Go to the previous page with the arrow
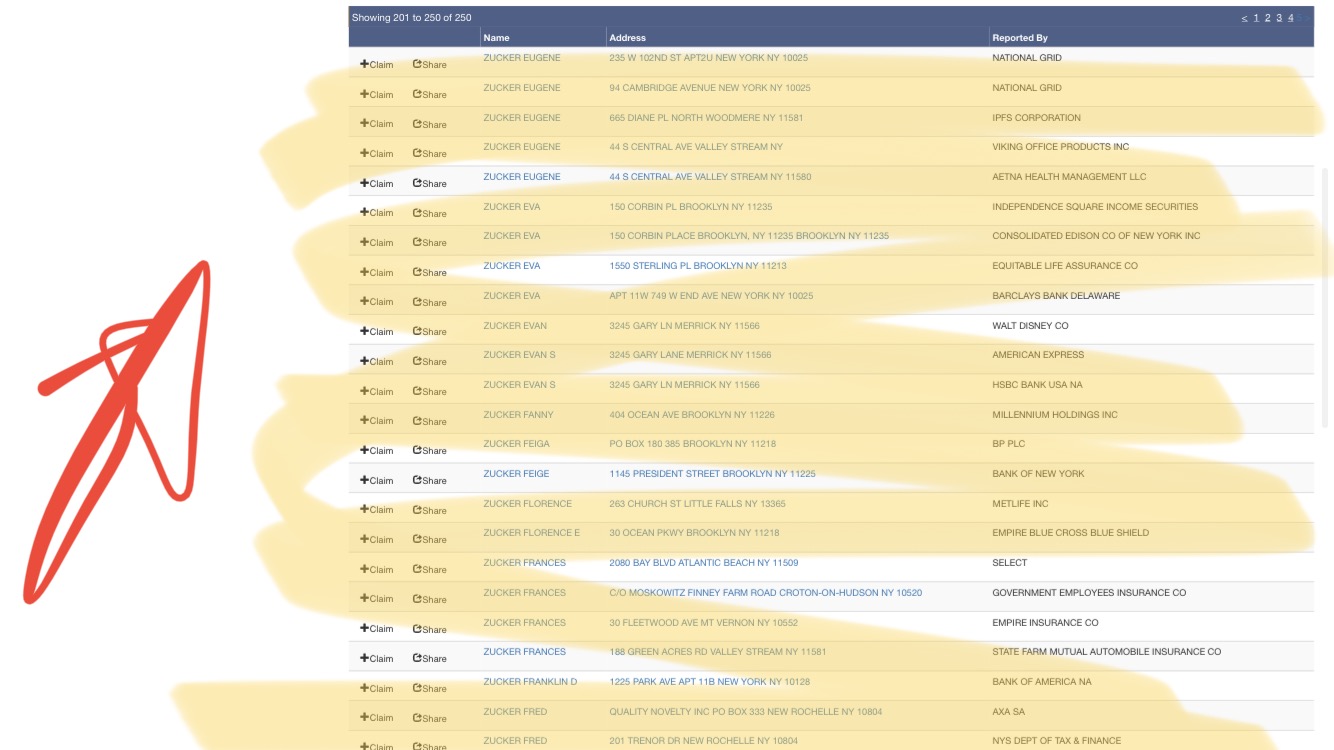Image resolution: width=1334 pixels, height=750 pixels. [1245, 18]
